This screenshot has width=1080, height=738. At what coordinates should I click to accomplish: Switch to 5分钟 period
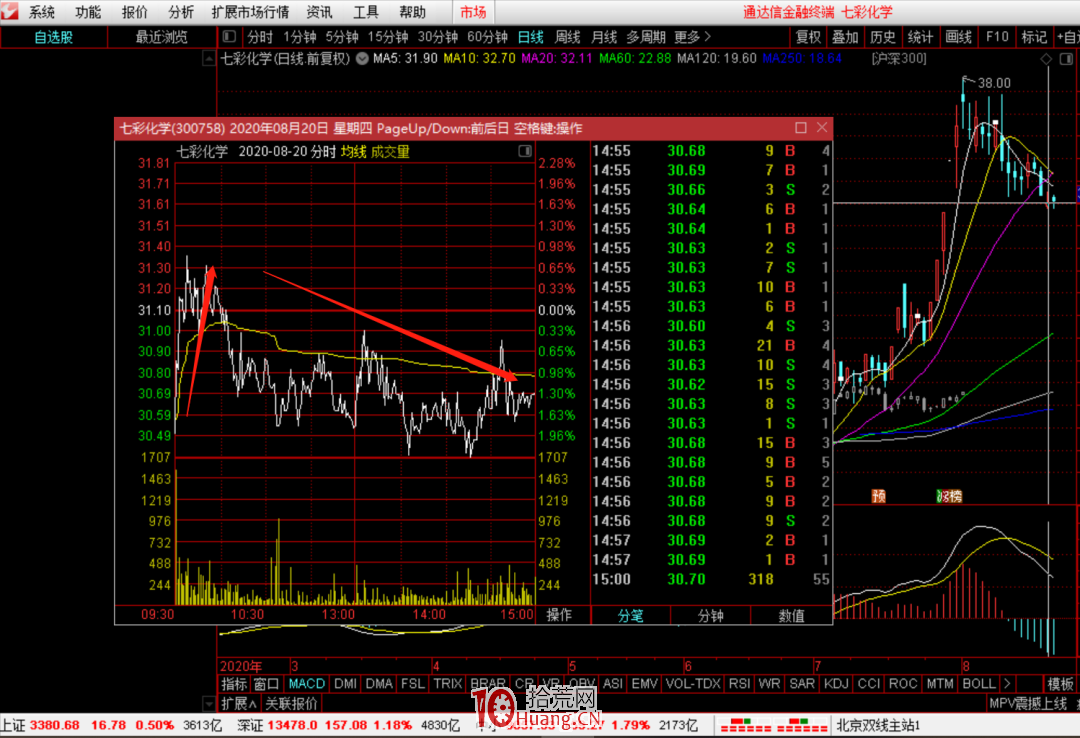coord(342,37)
